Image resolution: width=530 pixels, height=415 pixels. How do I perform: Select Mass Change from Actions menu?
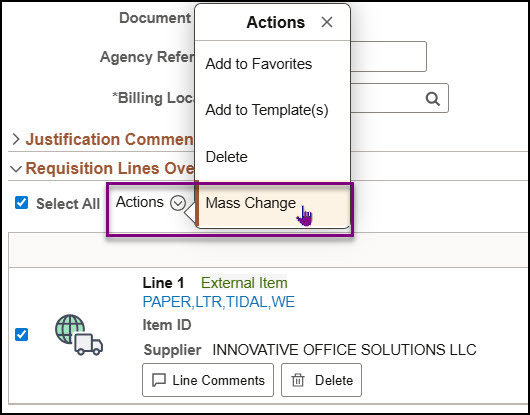click(x=272, y=203)
